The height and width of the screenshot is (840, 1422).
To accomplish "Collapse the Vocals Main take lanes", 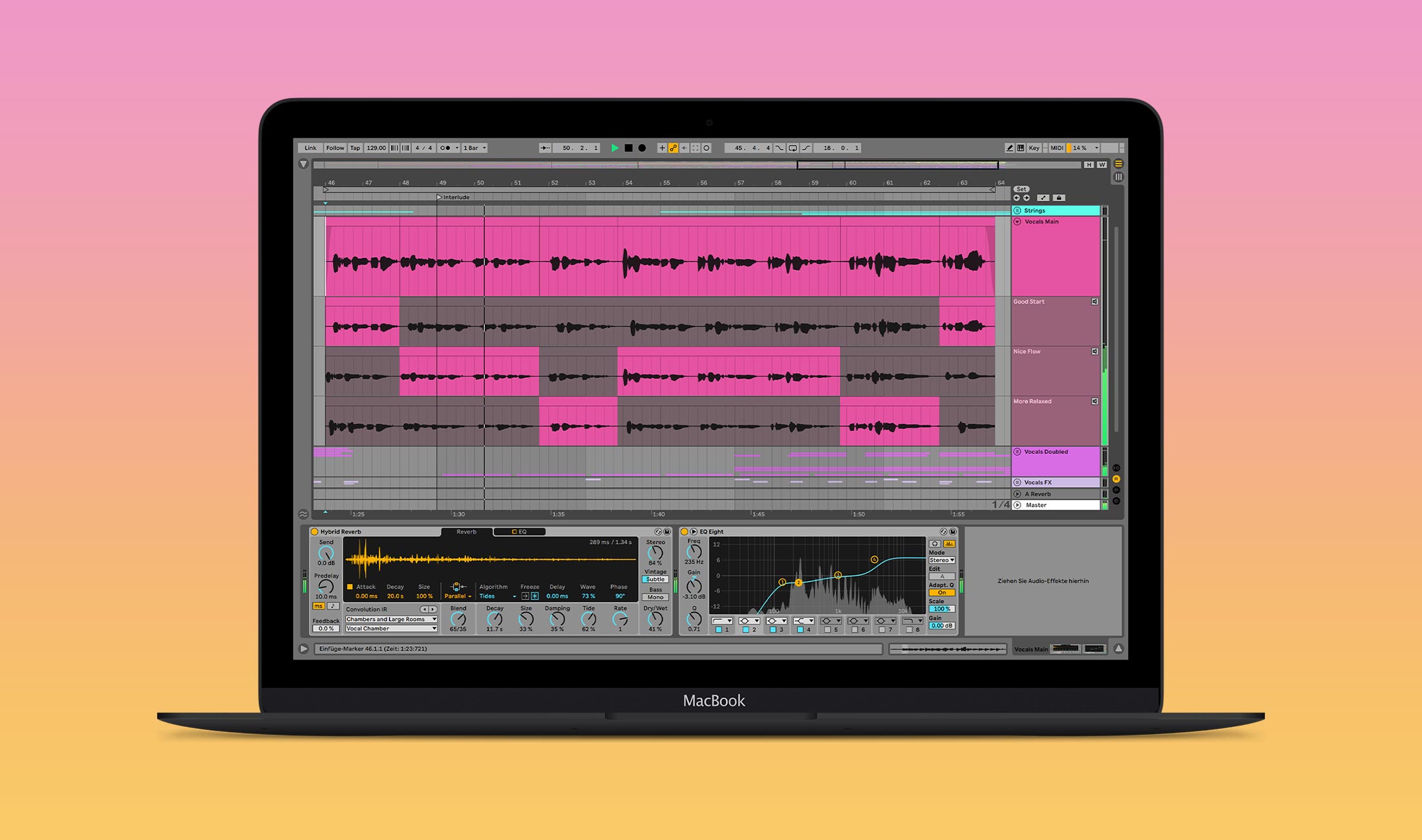I will [1017, 222].
